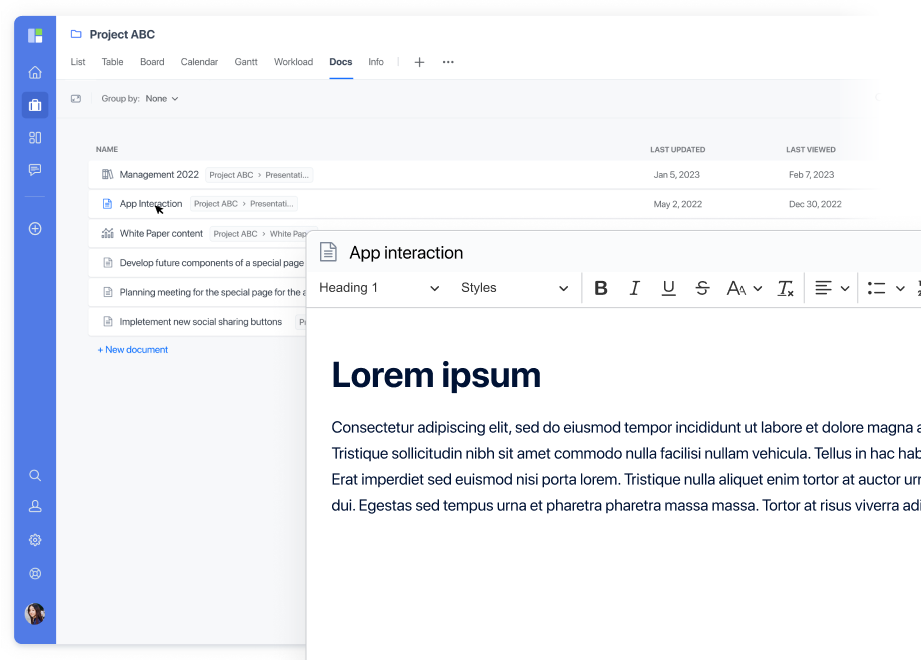Switch to the Calendar tab
Viewport: 921px width, 660px height.
[199, 62]
